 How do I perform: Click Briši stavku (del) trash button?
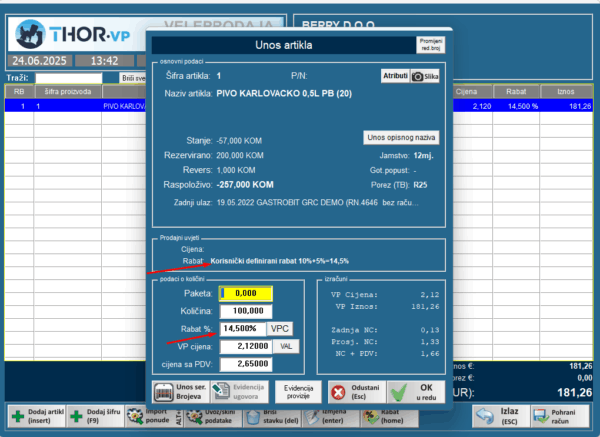pyautogui.click(x=272, y=417)
